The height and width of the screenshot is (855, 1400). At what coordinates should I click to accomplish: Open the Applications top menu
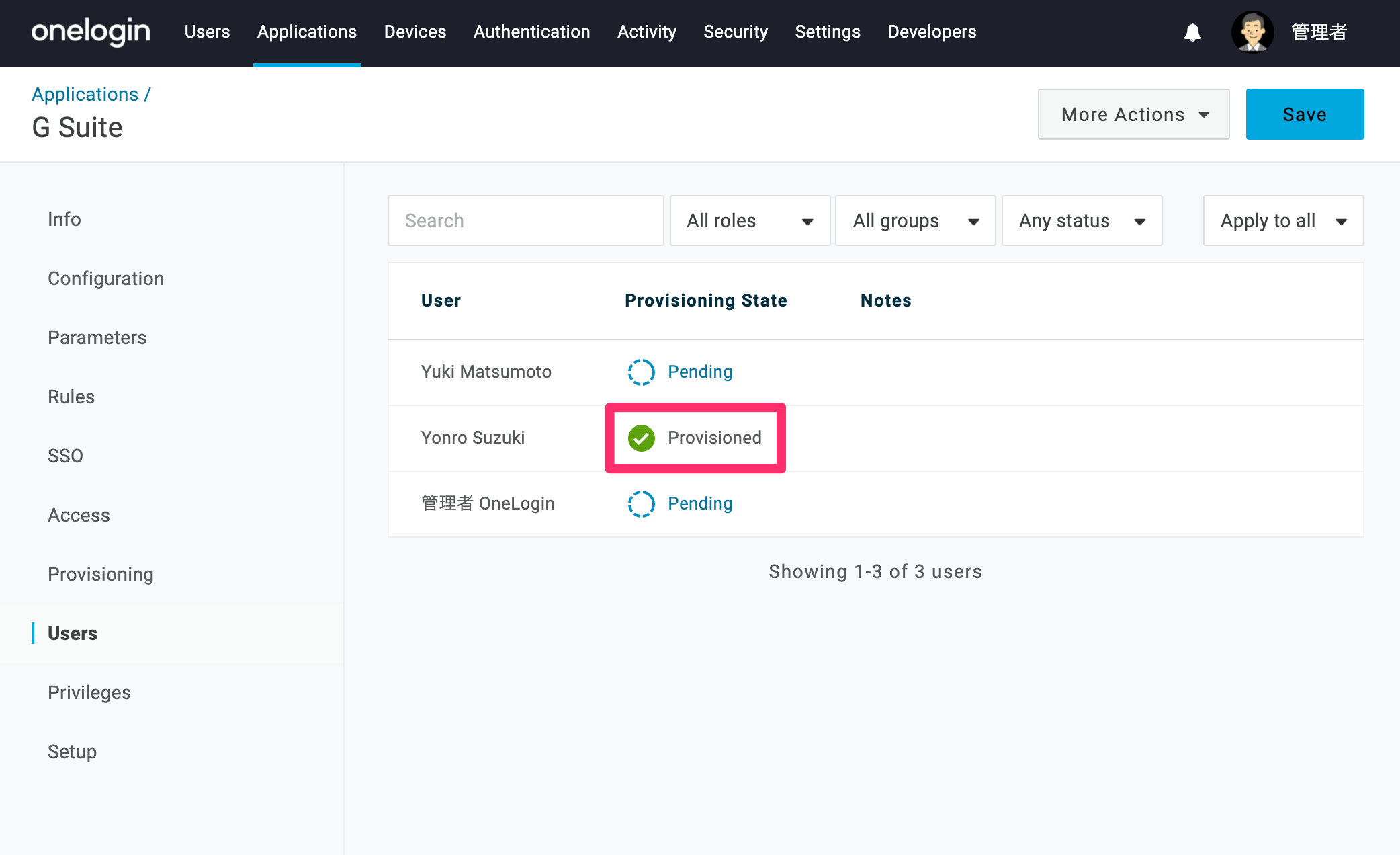click(x=307, y=32)
